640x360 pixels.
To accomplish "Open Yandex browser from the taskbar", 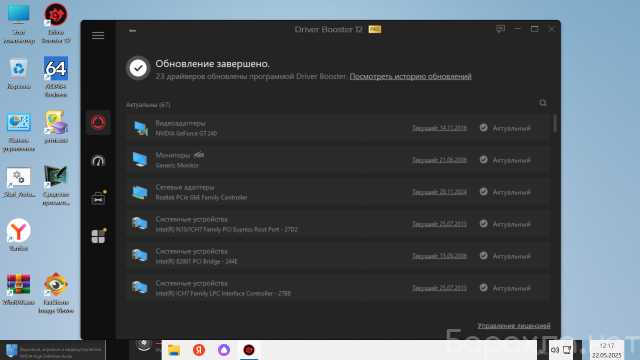I will tap(199, 350).
